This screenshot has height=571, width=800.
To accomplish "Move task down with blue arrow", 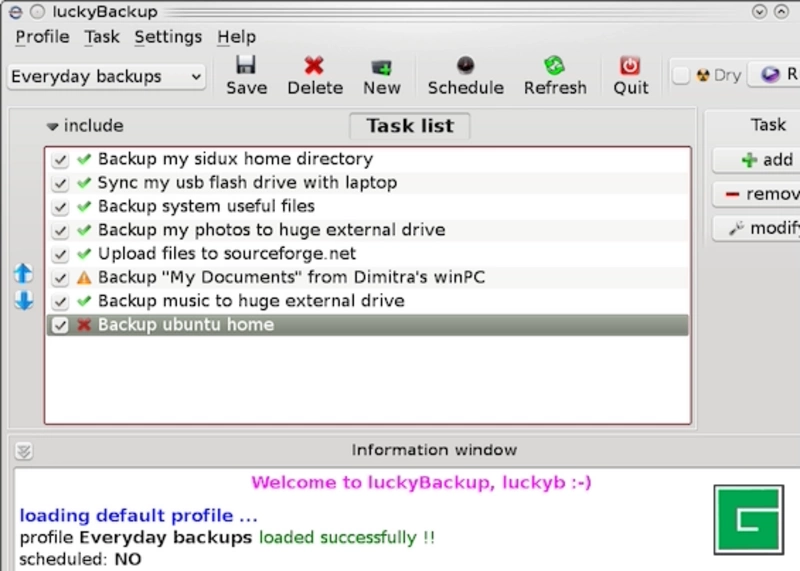I will (x=24, y=300).
